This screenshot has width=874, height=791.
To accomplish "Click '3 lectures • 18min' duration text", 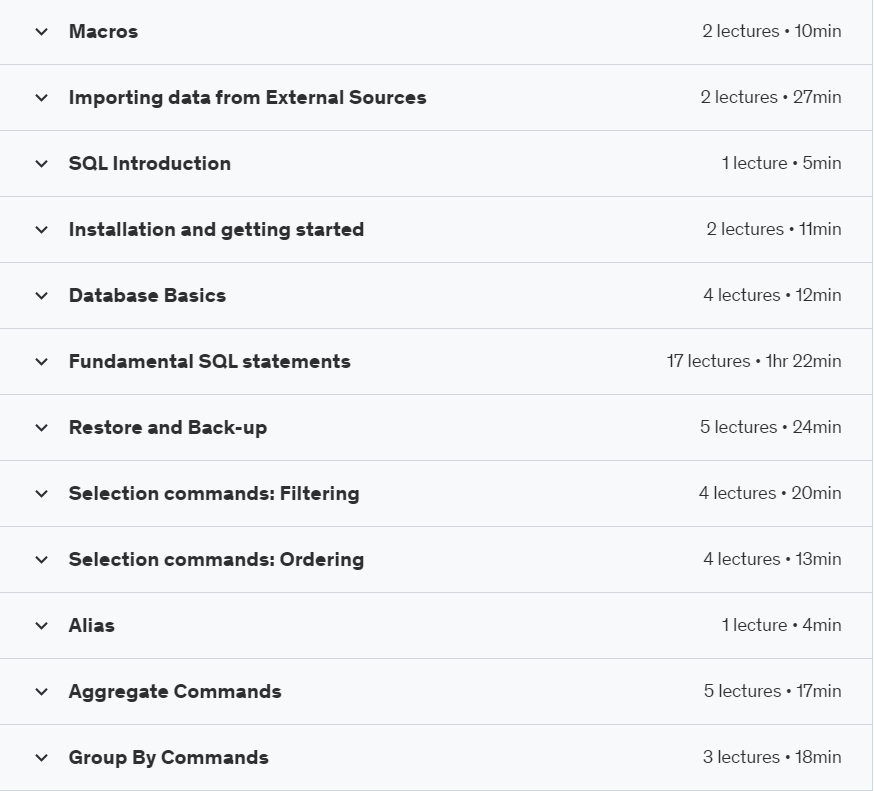I will (771, 758).
